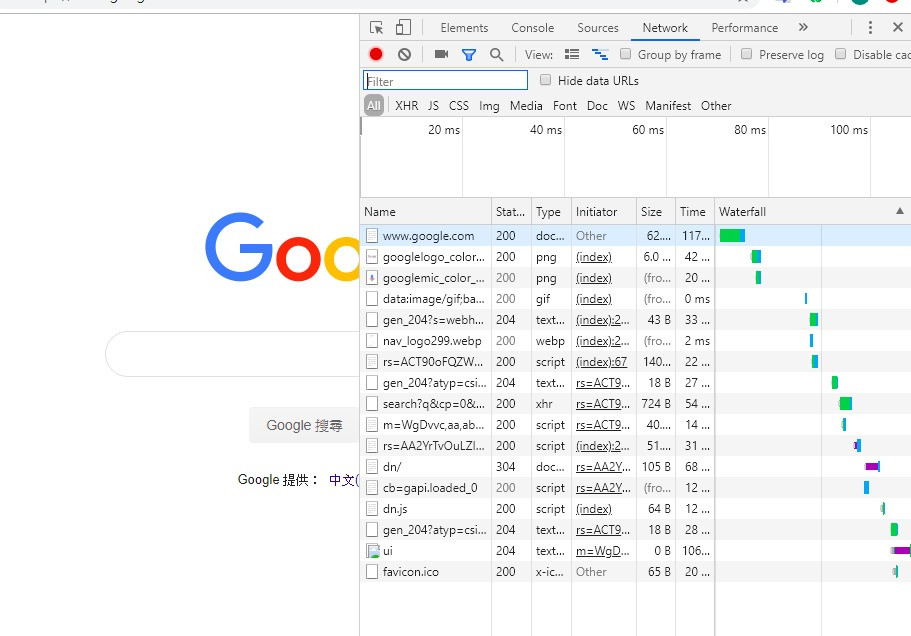Activate the inspect element picker icon
911x636 pixels.
(376, 28)
